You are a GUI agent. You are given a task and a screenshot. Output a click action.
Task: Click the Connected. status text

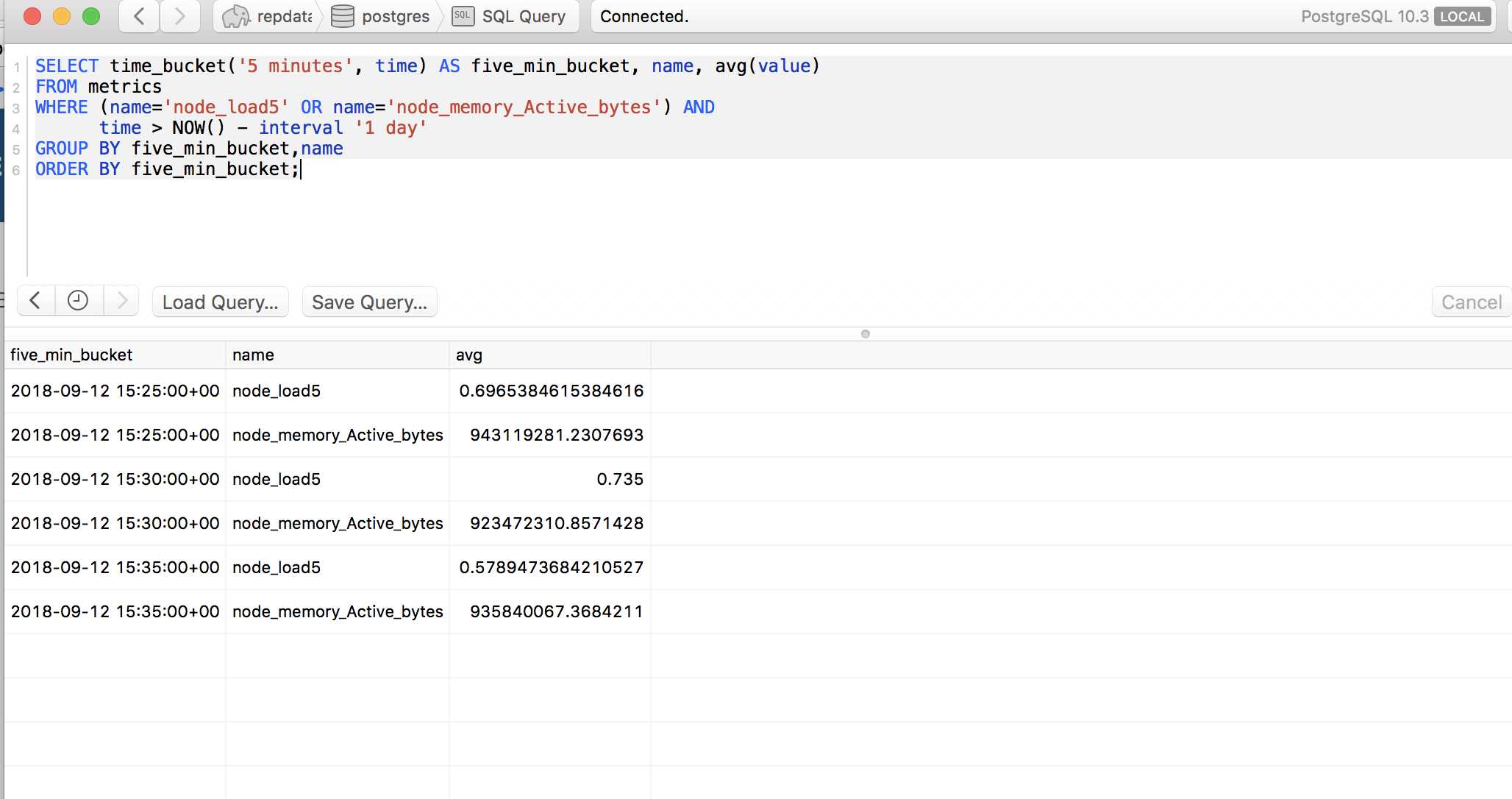[x=644, y=16]
